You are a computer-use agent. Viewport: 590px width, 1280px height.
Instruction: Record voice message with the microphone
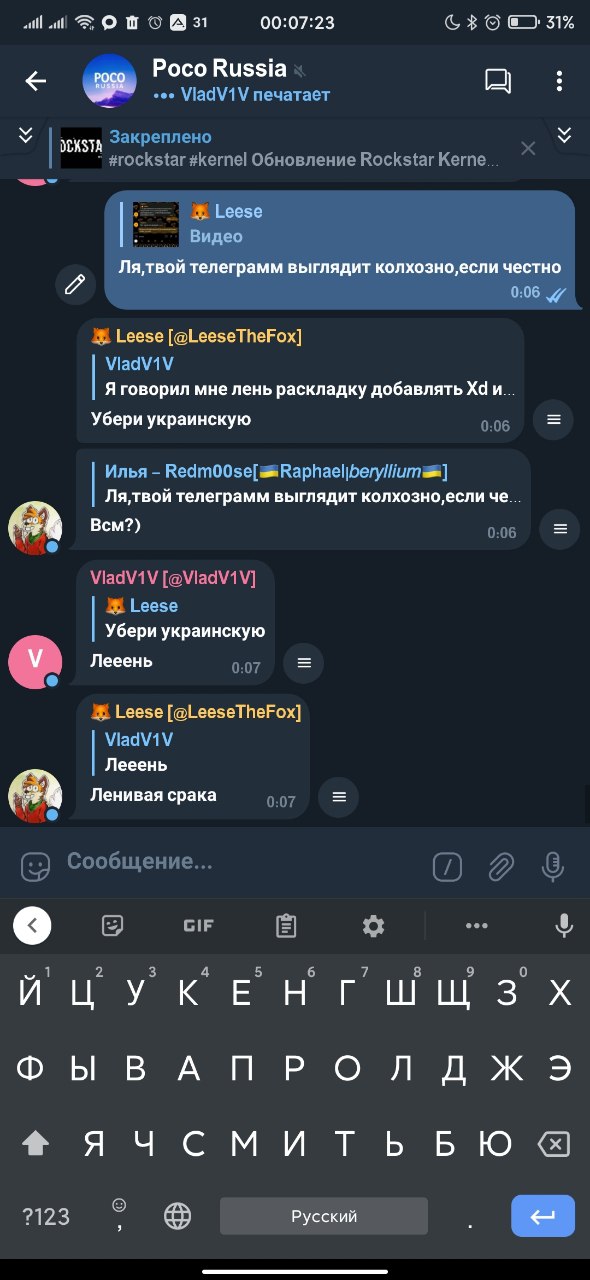[553, 866]
